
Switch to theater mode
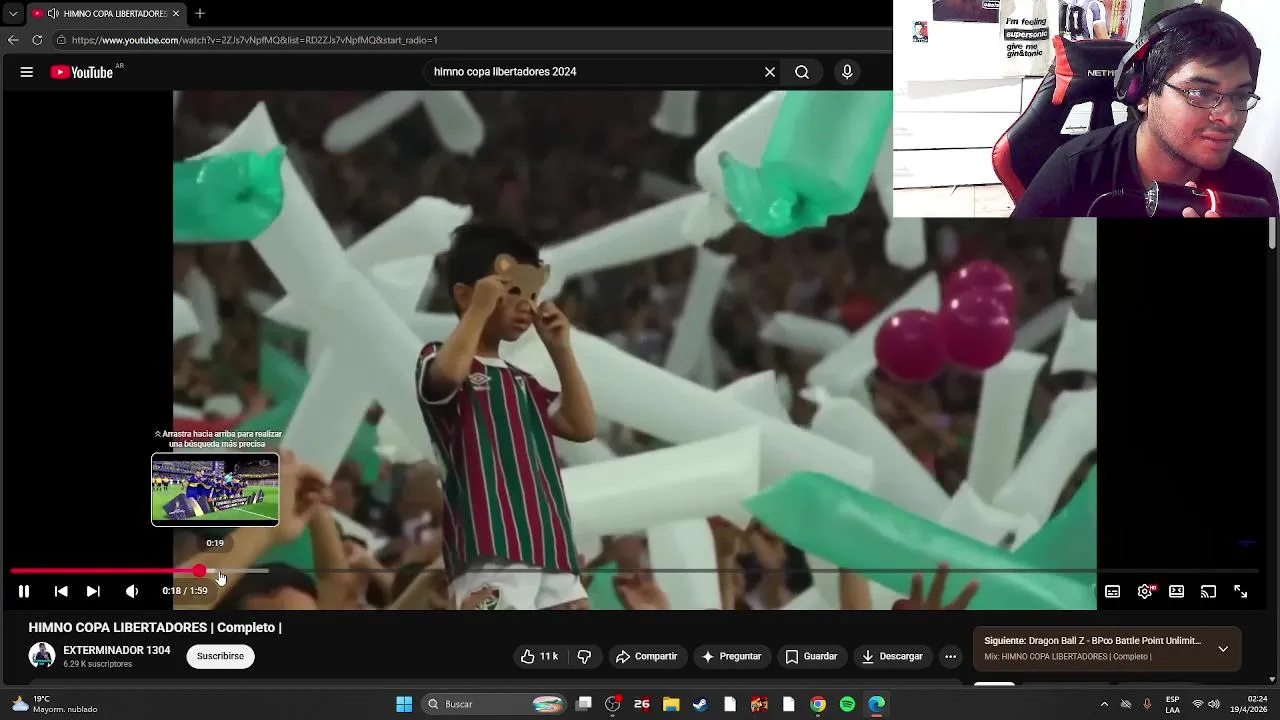pyautogui.click(x=1177, y=591)
